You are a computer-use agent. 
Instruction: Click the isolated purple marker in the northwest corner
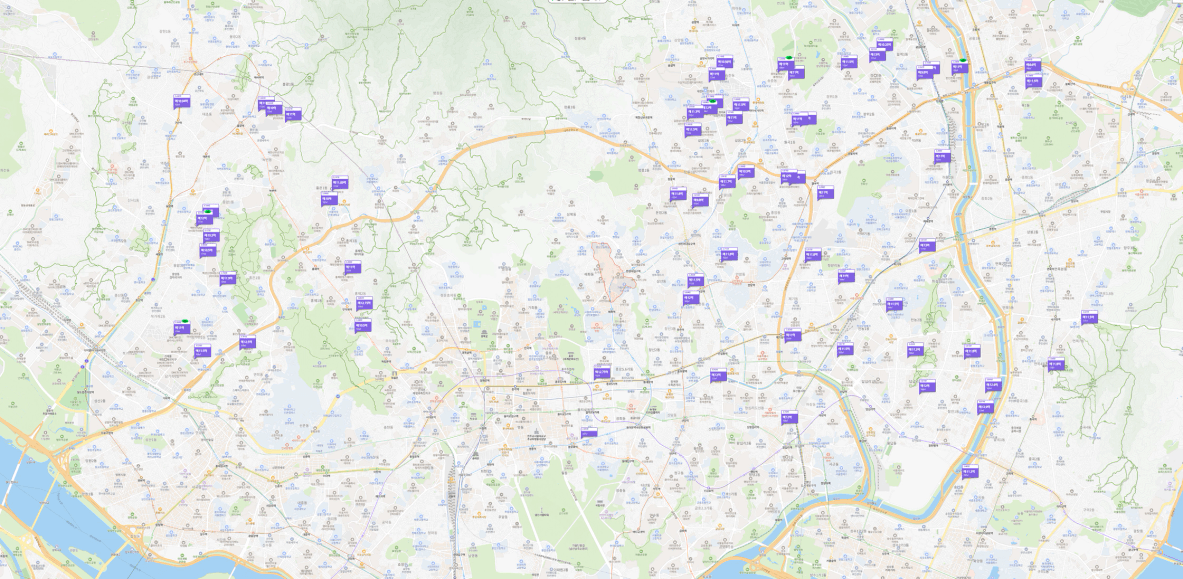(x=181, y=101)
